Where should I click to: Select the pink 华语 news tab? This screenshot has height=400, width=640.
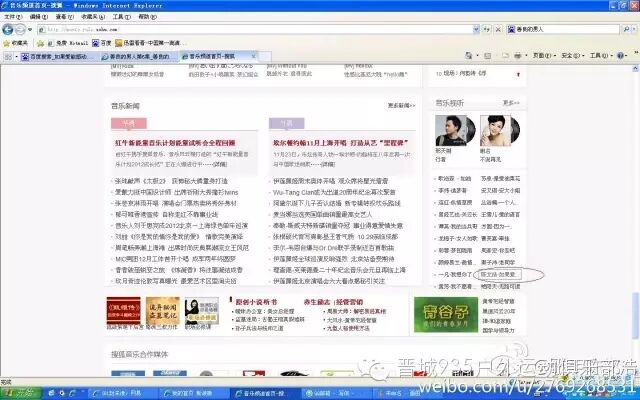[x=129, y=123]
